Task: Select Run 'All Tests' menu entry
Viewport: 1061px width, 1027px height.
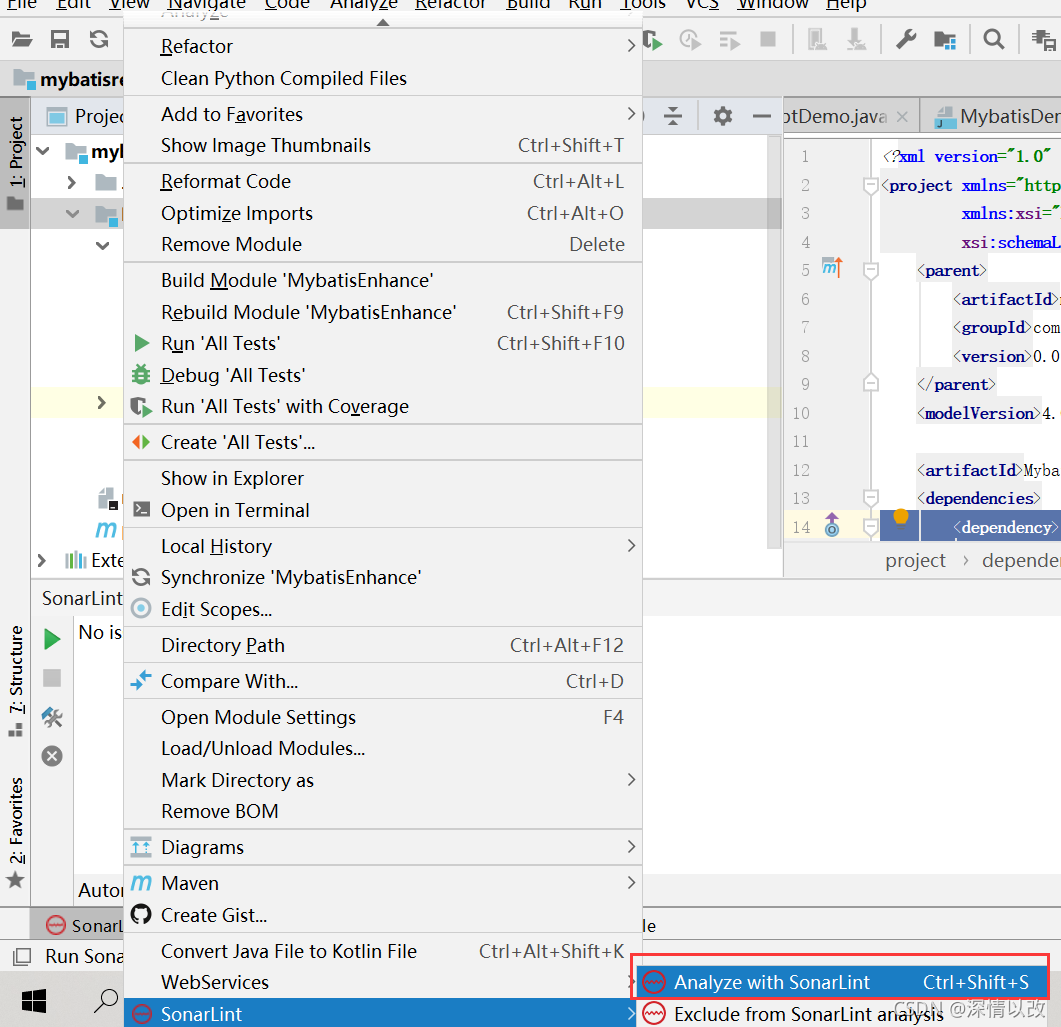Action: (x=383, y=344)
